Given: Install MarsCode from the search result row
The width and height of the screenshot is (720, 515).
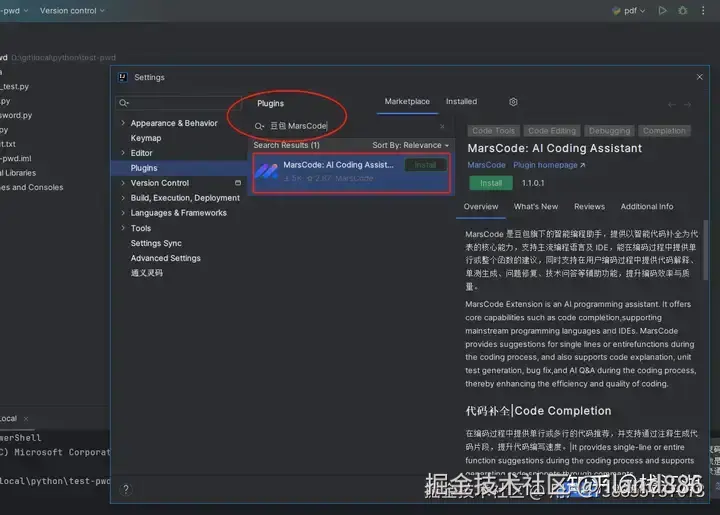Looking at the screenshot, I should 425,165.
